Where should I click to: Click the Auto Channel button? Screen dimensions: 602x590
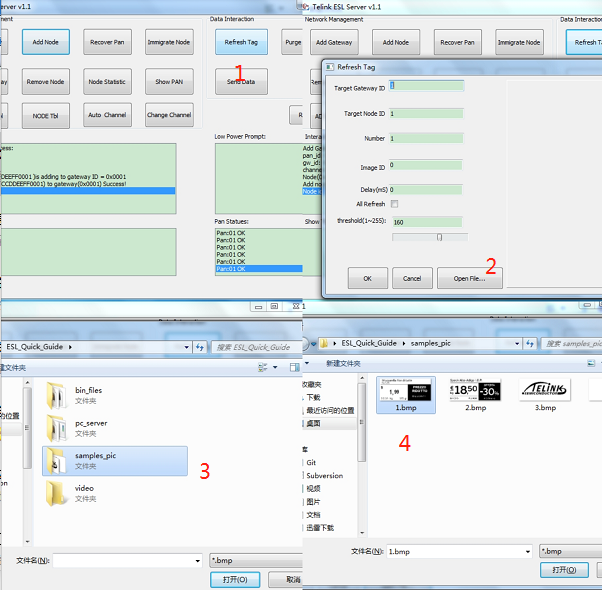pyautogui.click(x=107, y=115)
